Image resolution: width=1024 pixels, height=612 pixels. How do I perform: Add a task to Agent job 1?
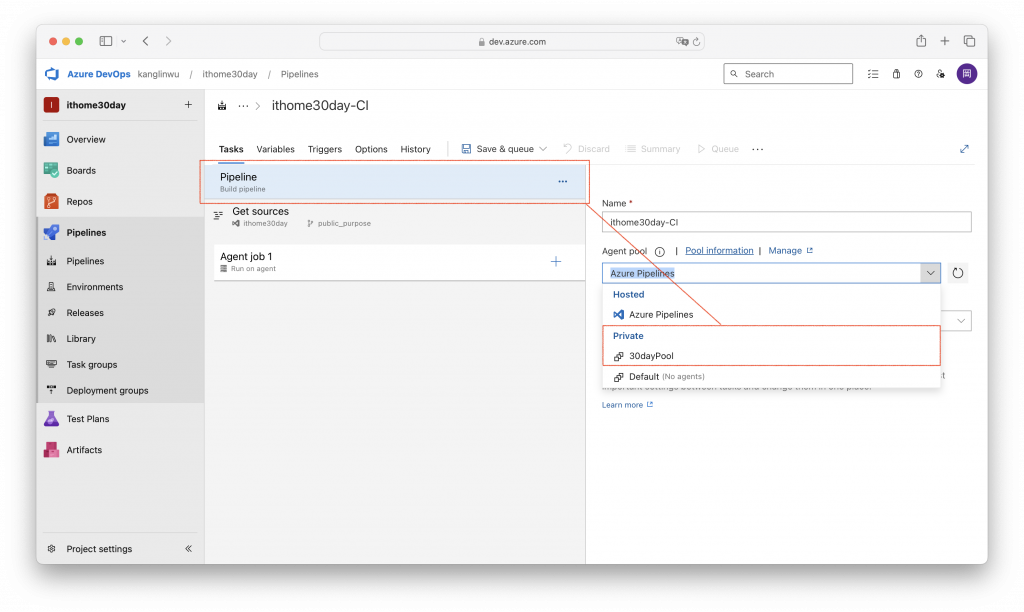click(x=556, y=261)
